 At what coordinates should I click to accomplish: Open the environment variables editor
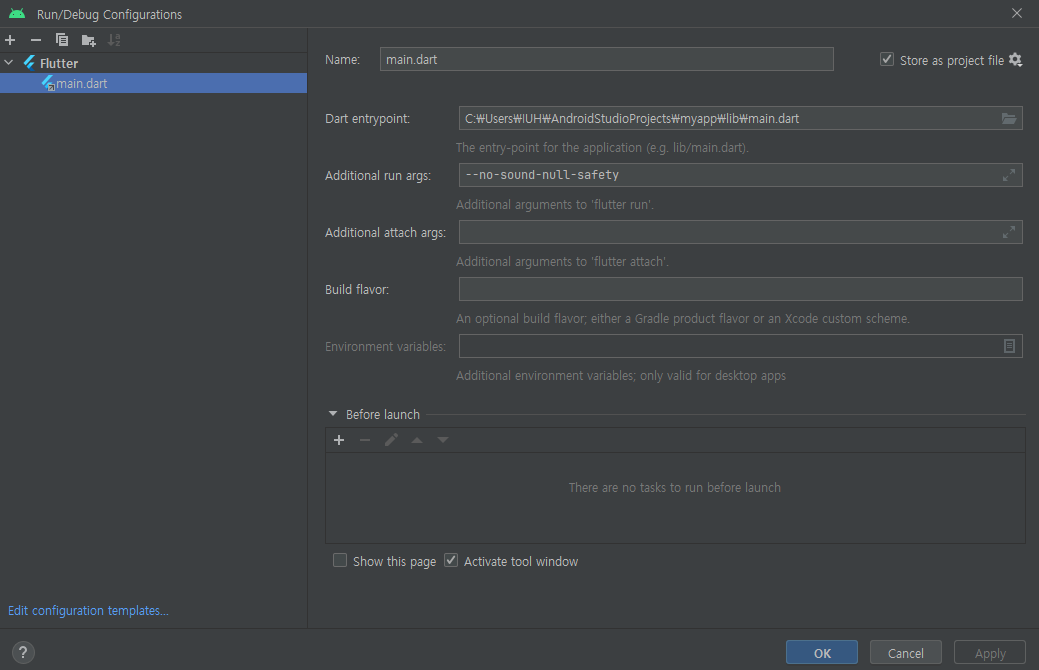tap(1009, 346)
